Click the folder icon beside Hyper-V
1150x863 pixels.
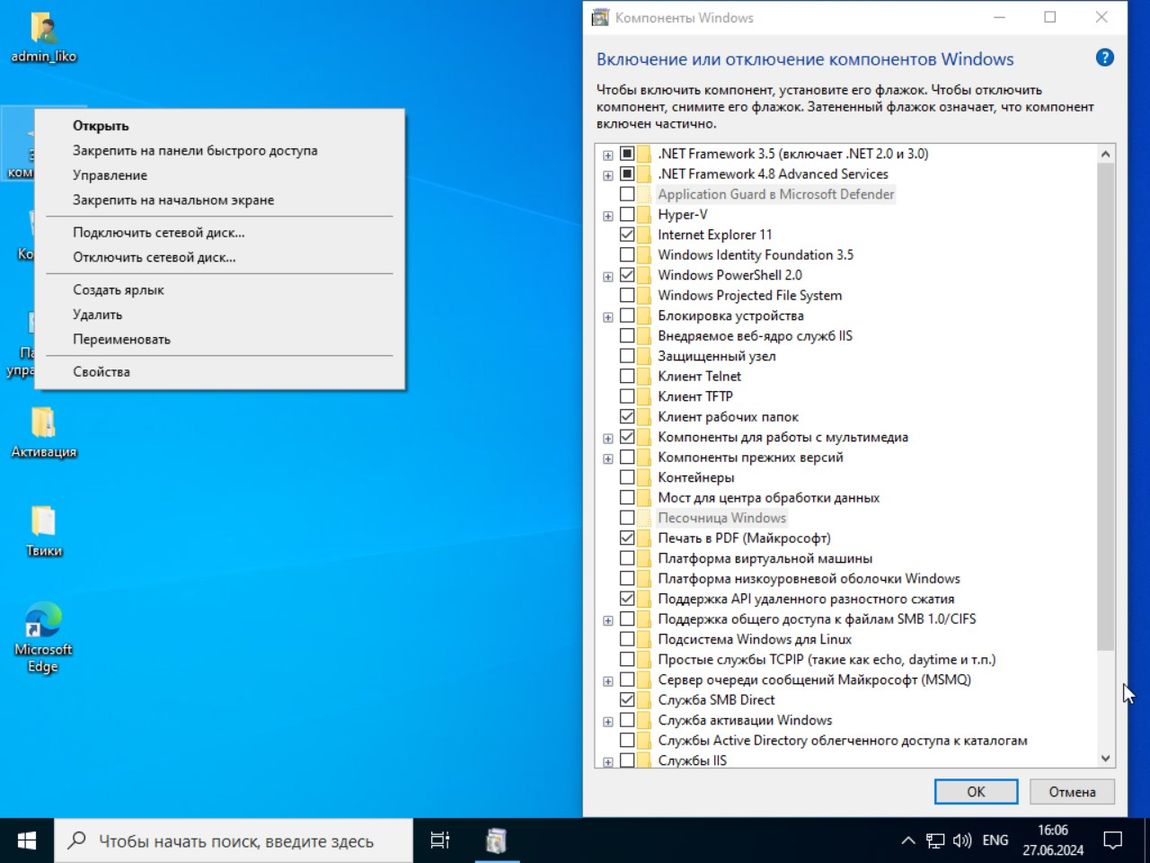click(644, 215)
